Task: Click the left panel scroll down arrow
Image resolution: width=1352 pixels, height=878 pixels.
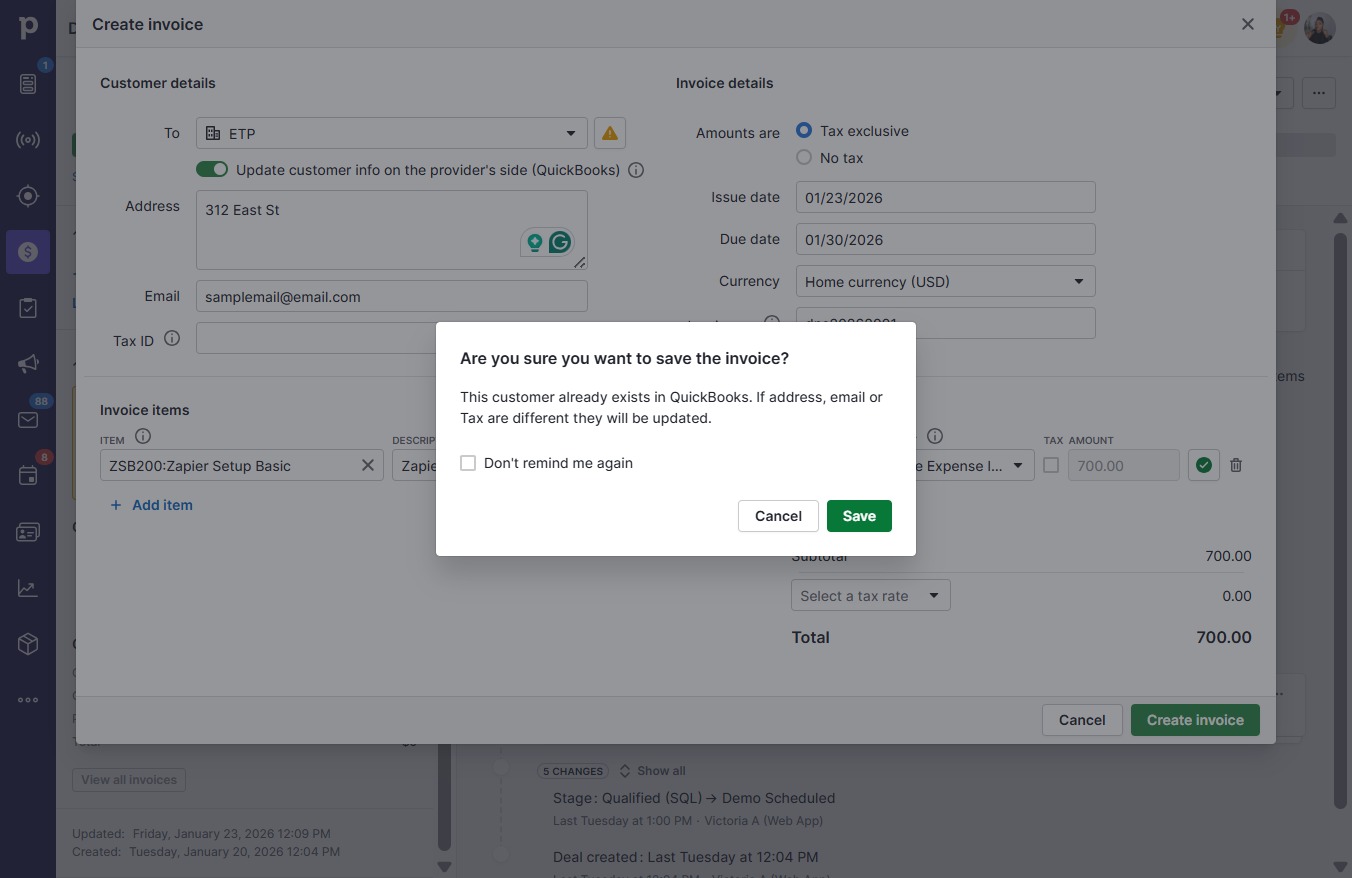Action: tap(445, 866)
